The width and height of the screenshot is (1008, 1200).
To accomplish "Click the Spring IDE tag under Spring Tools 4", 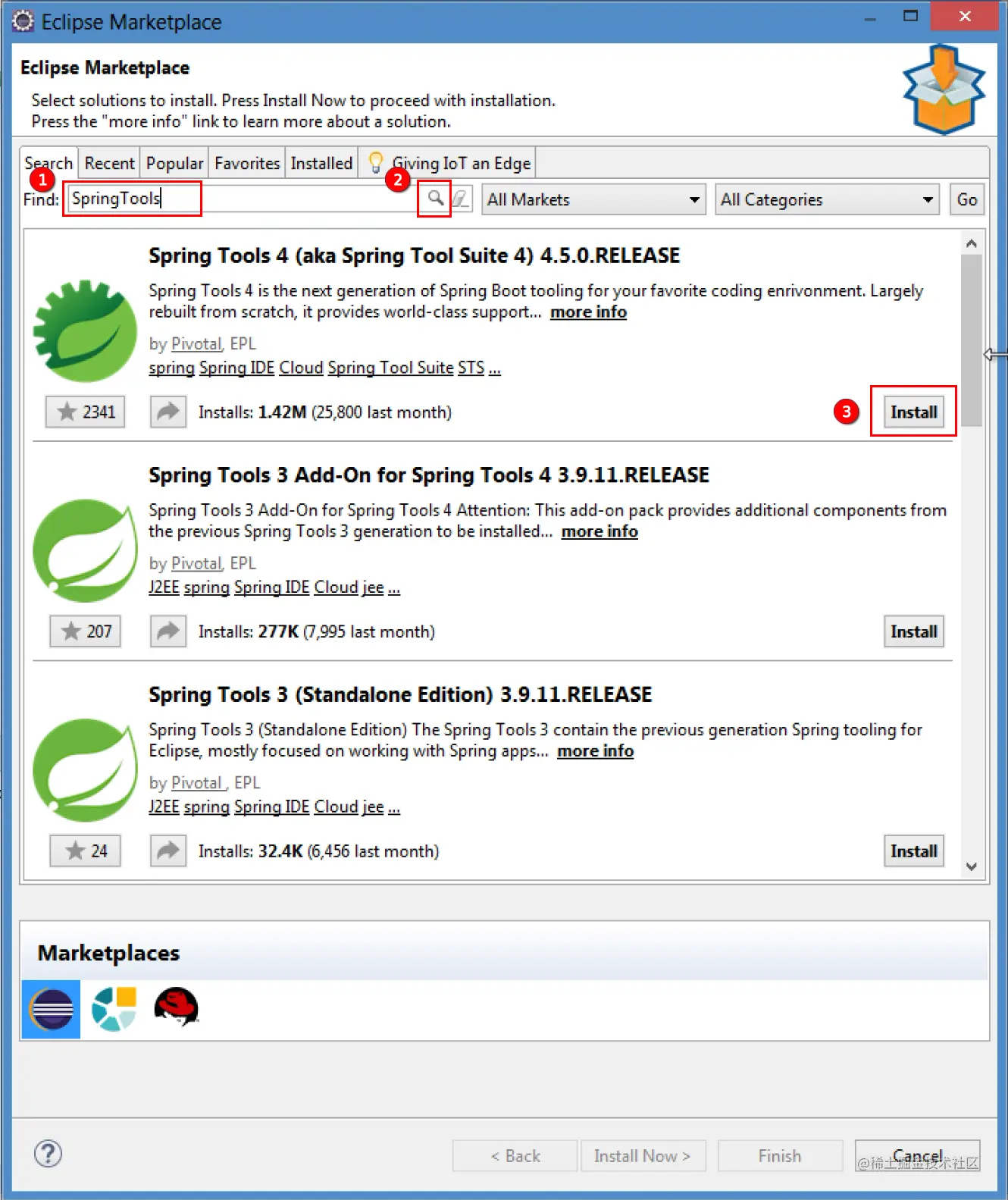I will (236, 368).
